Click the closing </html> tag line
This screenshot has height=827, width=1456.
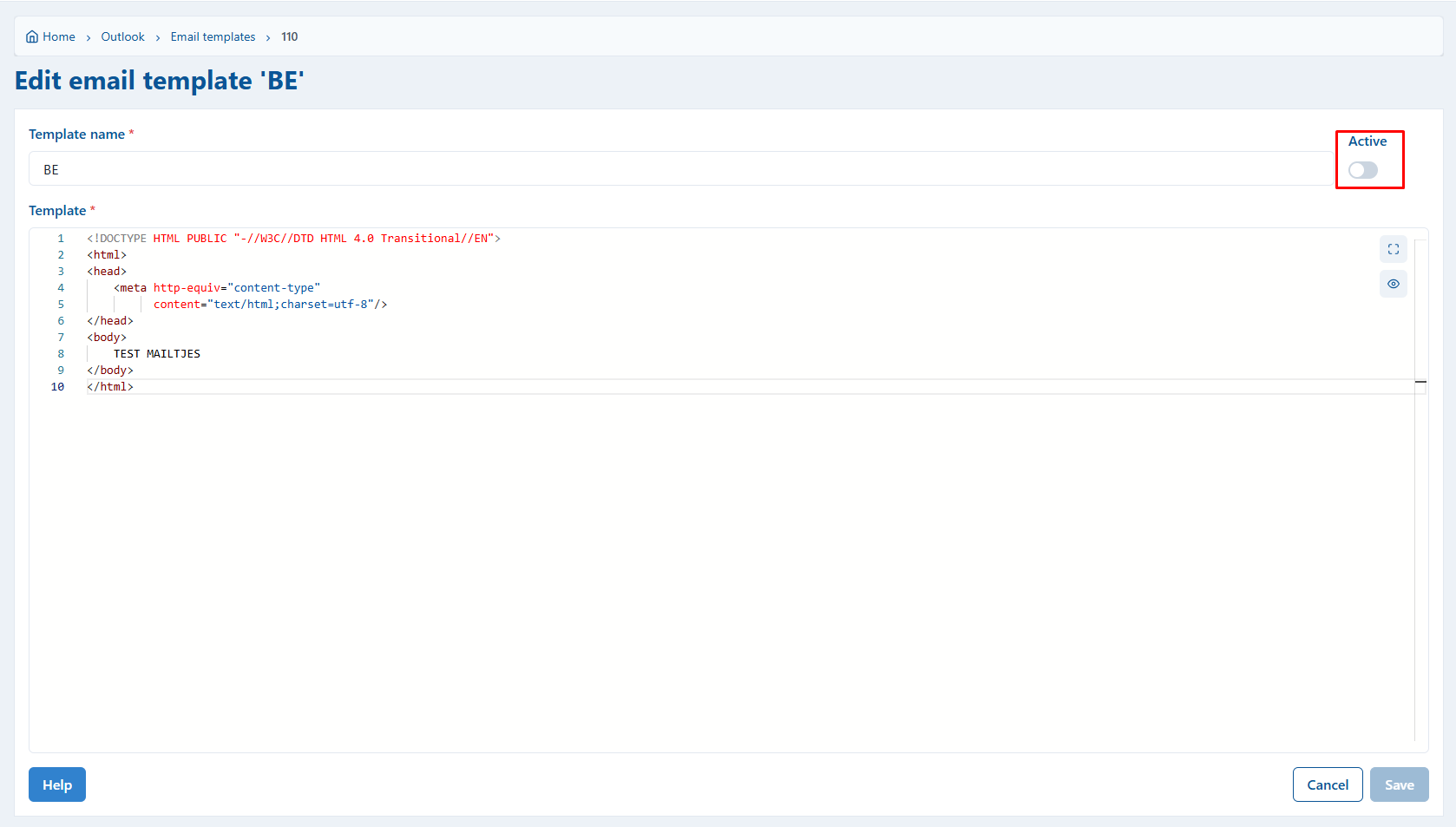coord(110,387)
